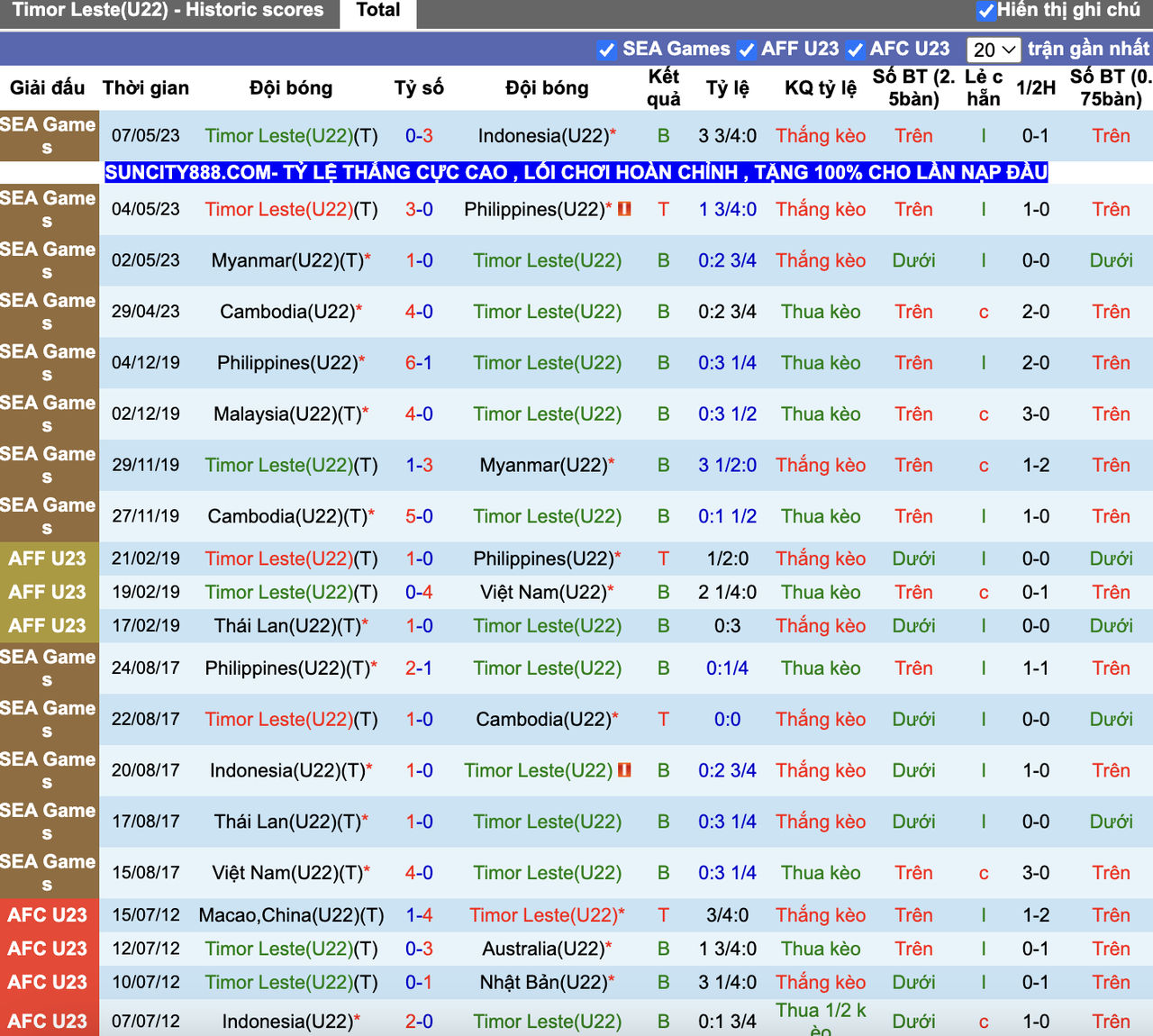Click Thua 1/2 kèo result on 07/07/12

(x=821, y=1020)
